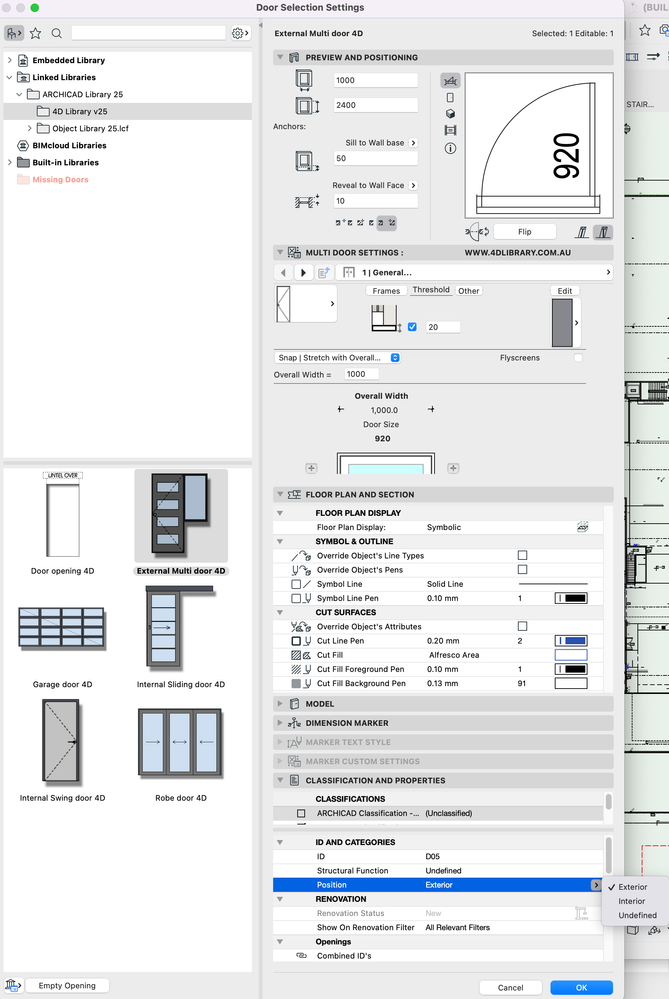Viewport: 669px width, 999px height.
Task: Click the threshold diagram icon
Action: click(385, 318)
